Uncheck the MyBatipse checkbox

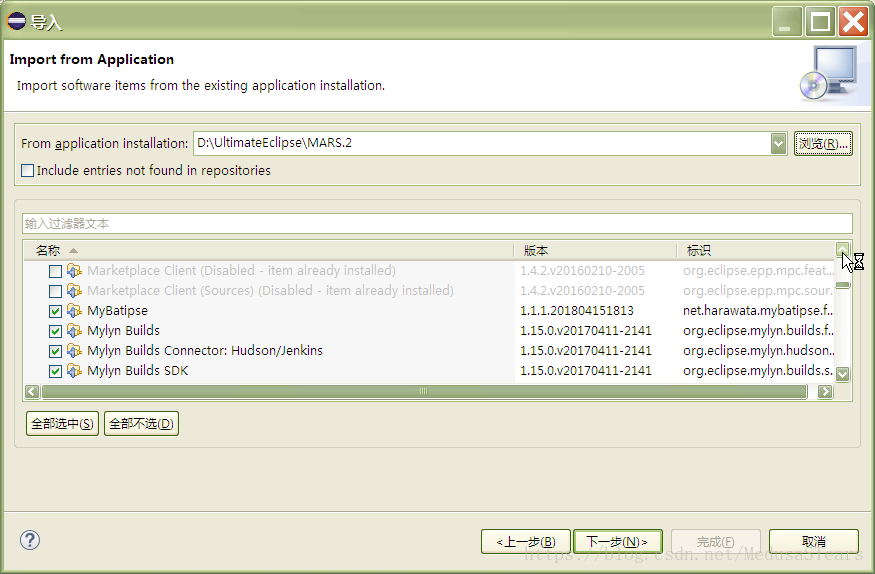click(55, 311)
